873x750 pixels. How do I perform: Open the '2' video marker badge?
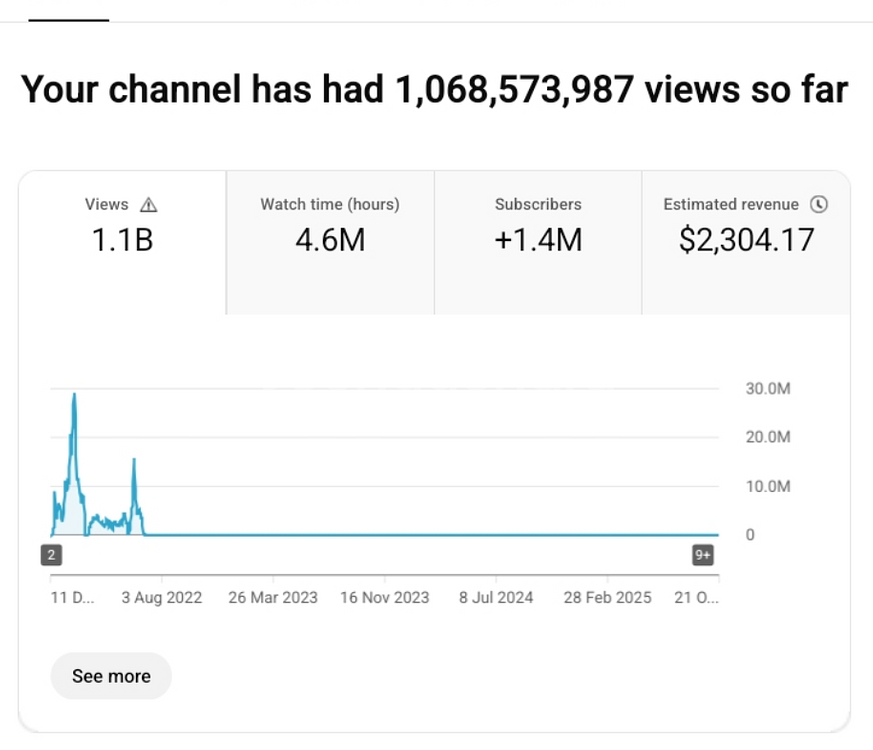click(x=51, y=555)
